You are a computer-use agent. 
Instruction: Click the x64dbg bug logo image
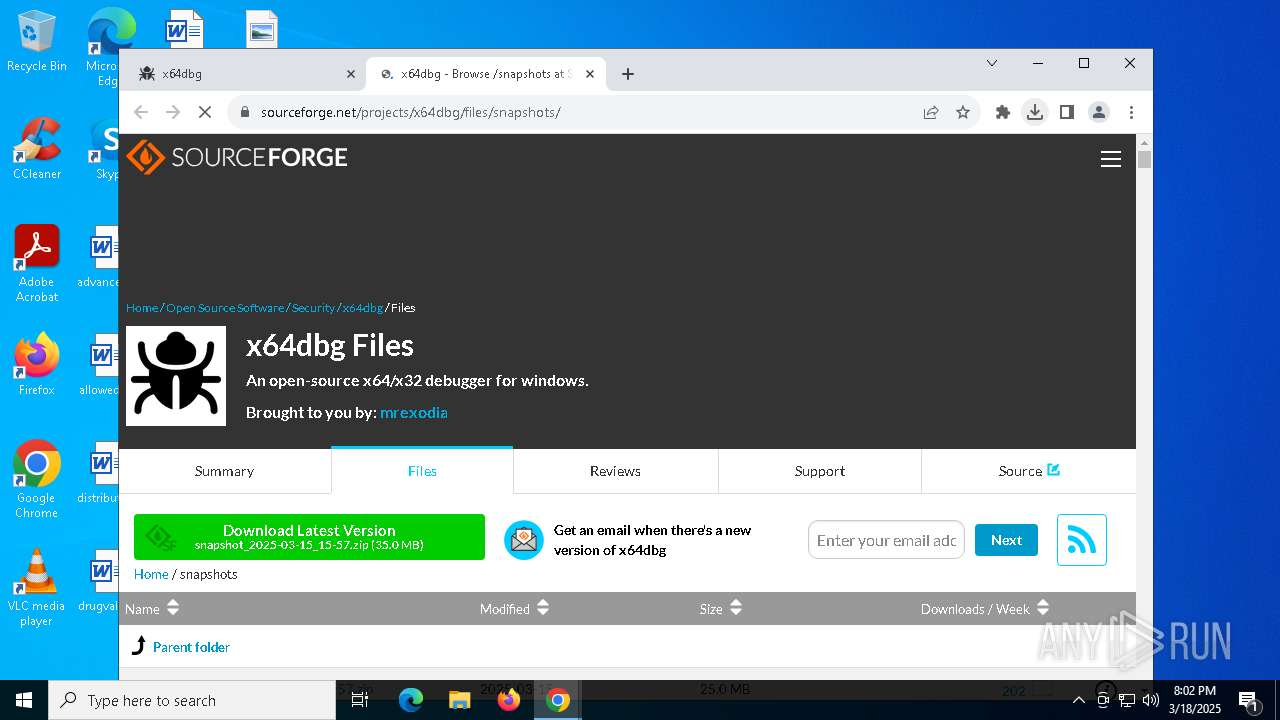176,376
